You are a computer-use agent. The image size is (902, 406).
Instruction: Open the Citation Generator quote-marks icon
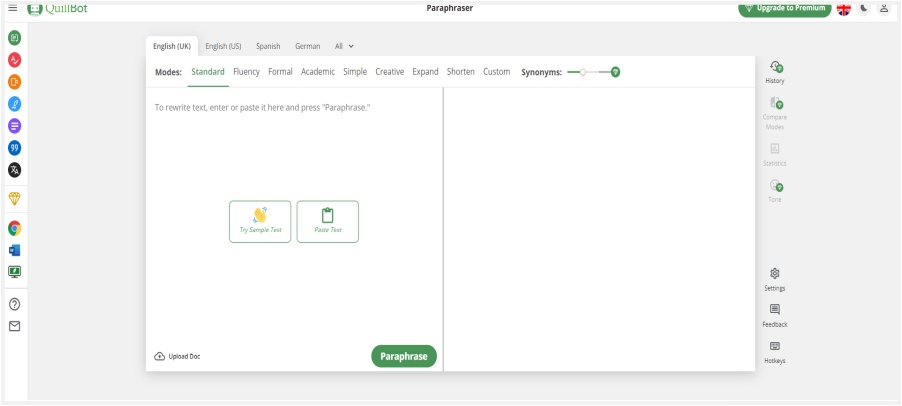click(14, 147)
